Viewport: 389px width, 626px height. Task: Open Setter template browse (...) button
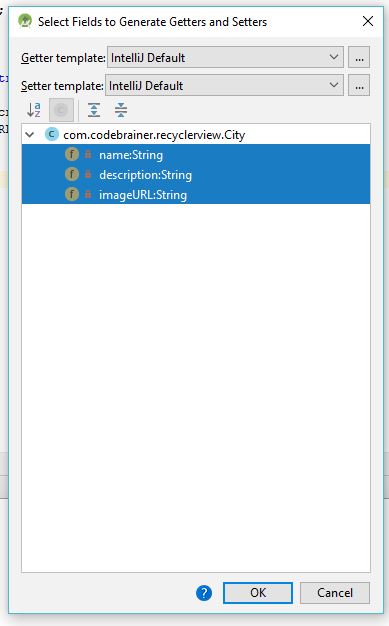359,85
